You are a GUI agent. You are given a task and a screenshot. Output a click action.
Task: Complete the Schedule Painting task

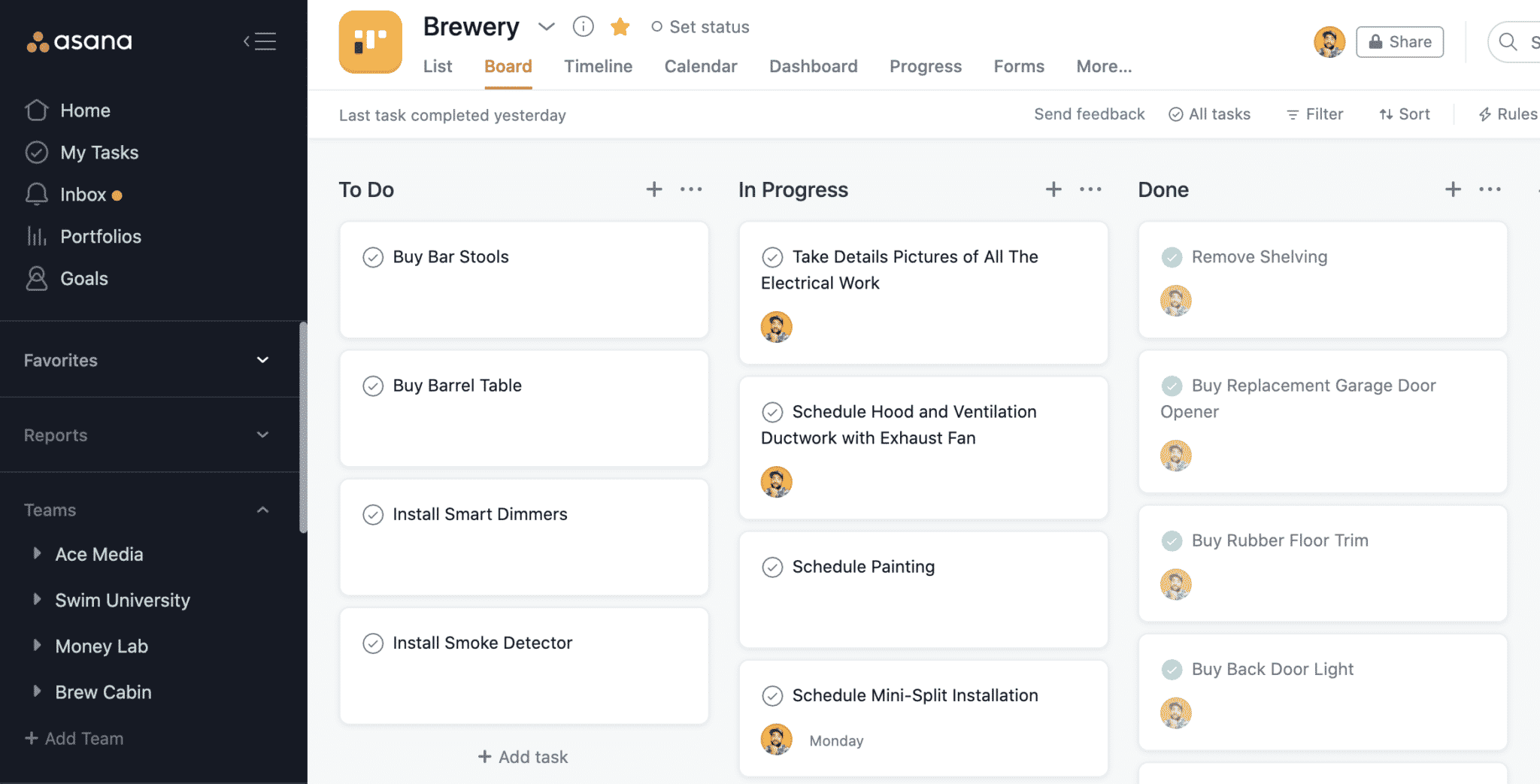coord(773,567)
